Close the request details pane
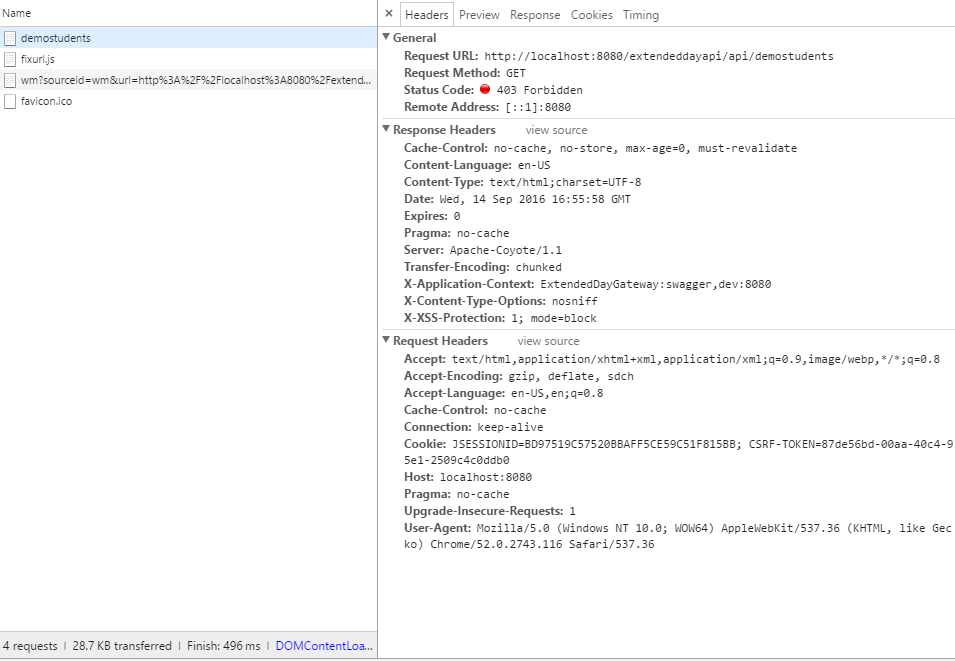 [x=389, y=13]
